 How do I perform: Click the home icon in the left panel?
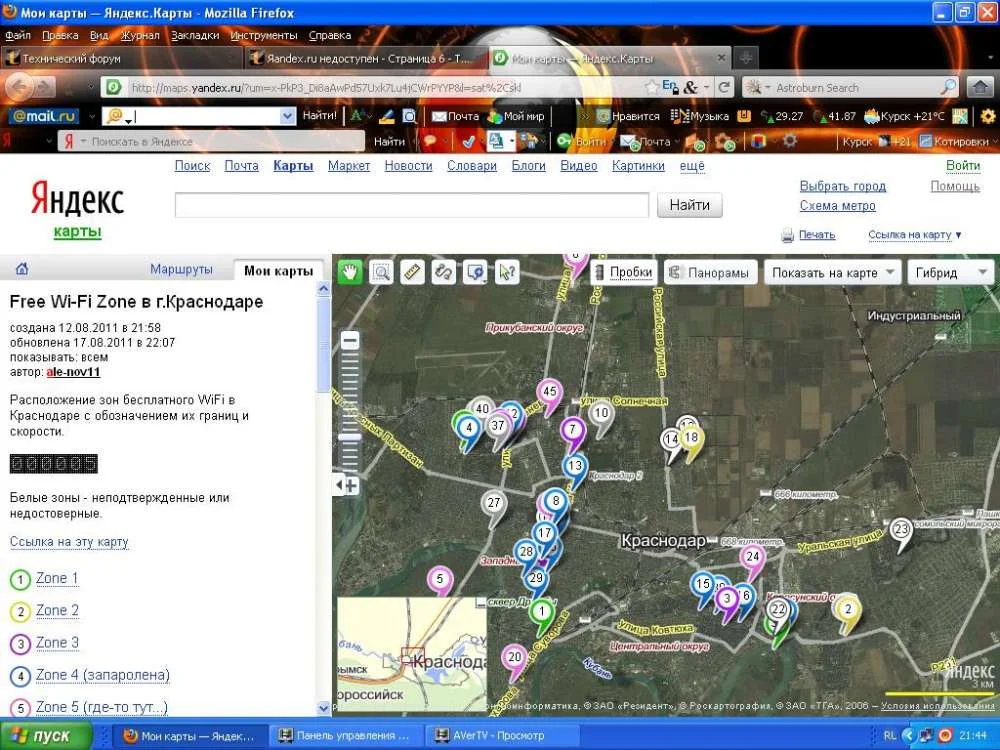pos(22,269)
